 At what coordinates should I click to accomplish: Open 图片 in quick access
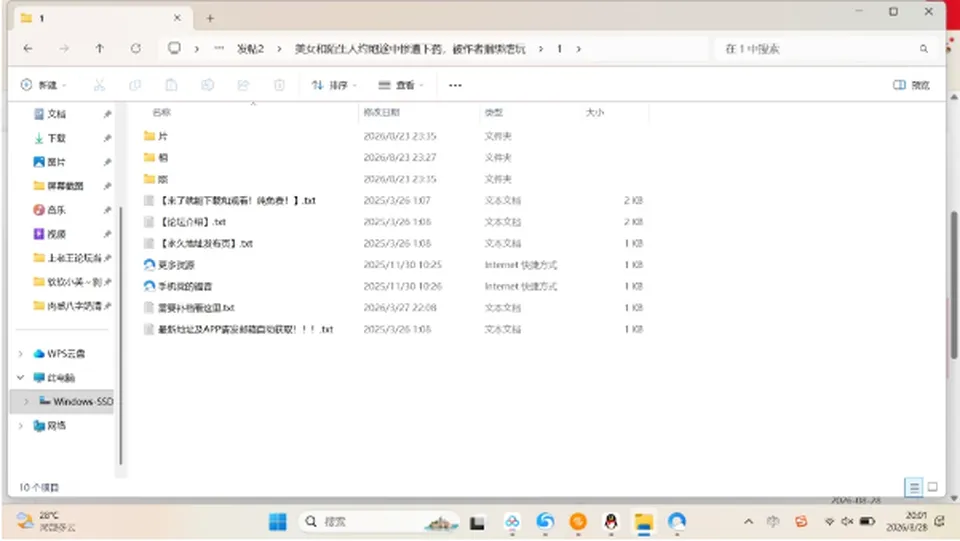[x=56, y=162]
